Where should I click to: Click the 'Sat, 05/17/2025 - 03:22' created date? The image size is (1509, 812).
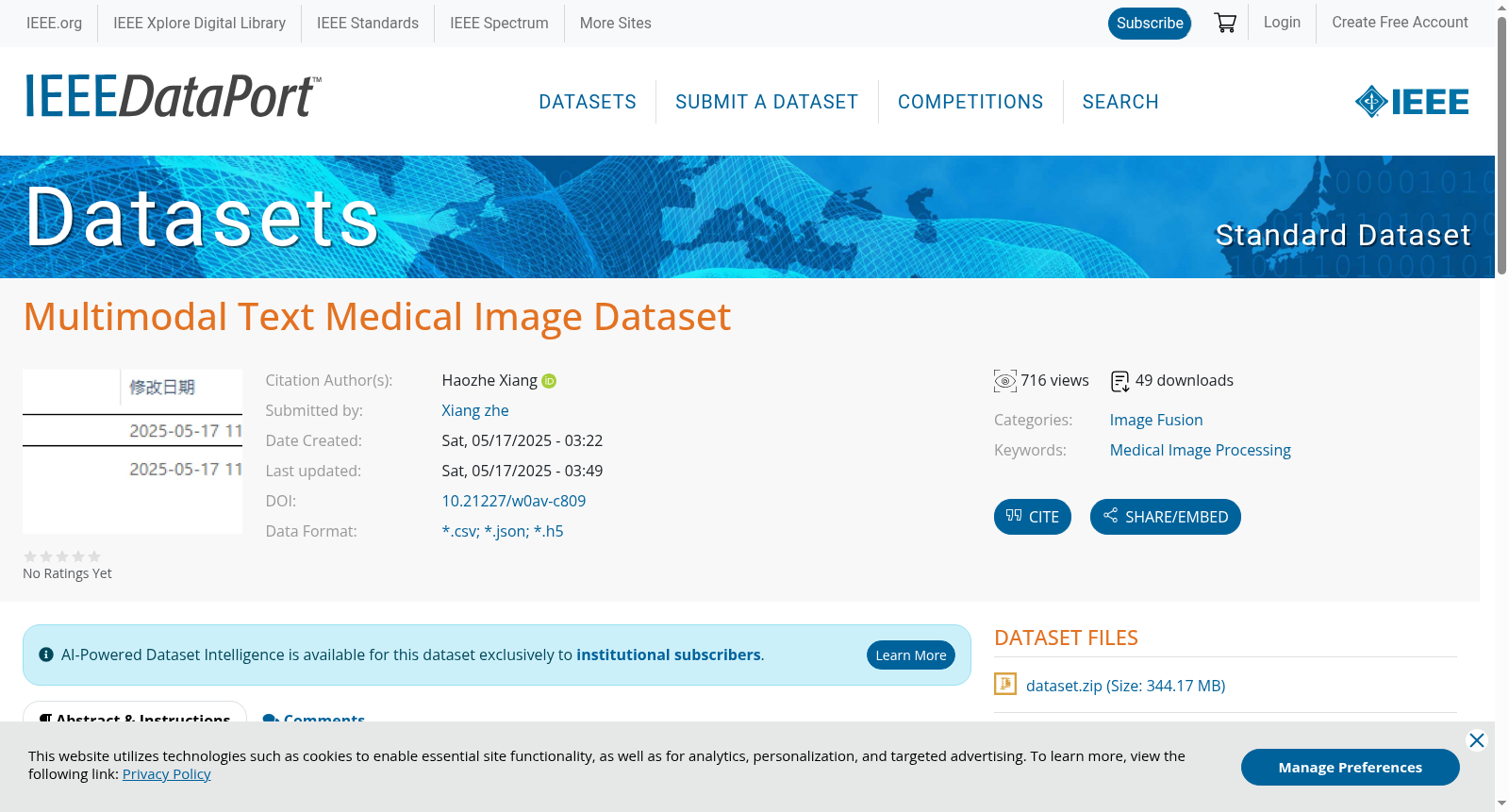click(522, 440)
